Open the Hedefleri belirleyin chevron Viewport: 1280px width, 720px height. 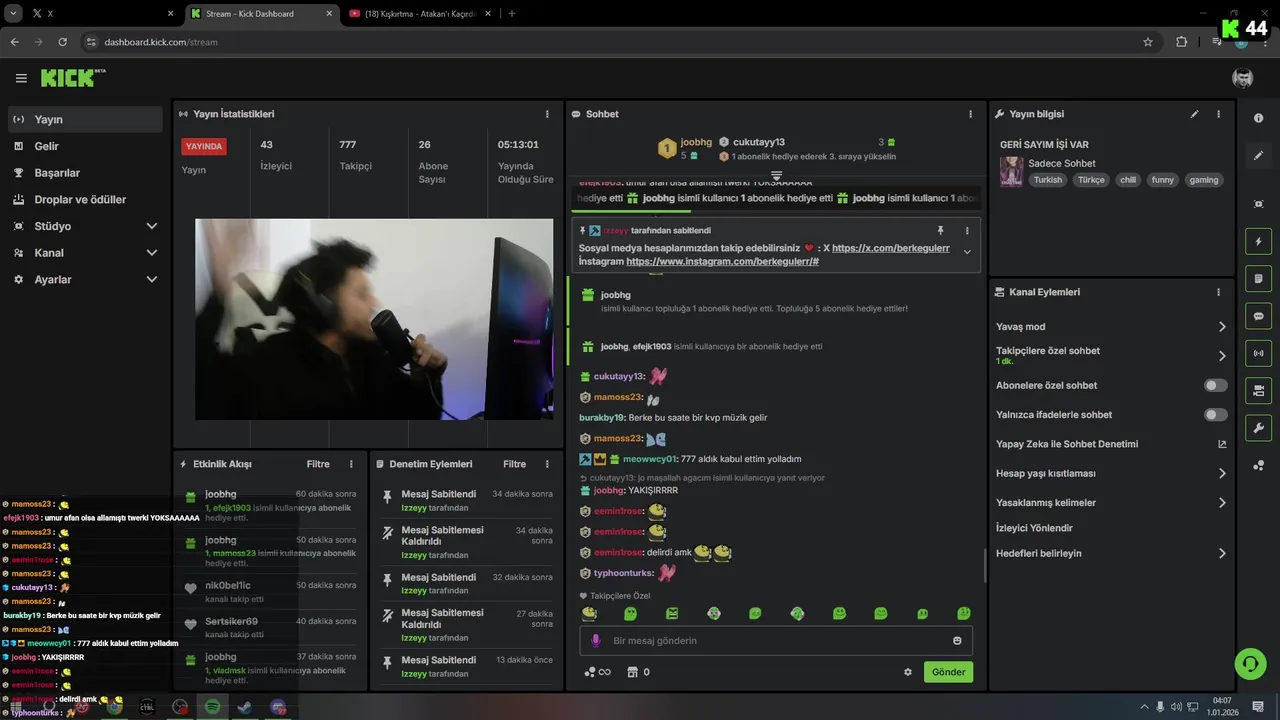1222,553
